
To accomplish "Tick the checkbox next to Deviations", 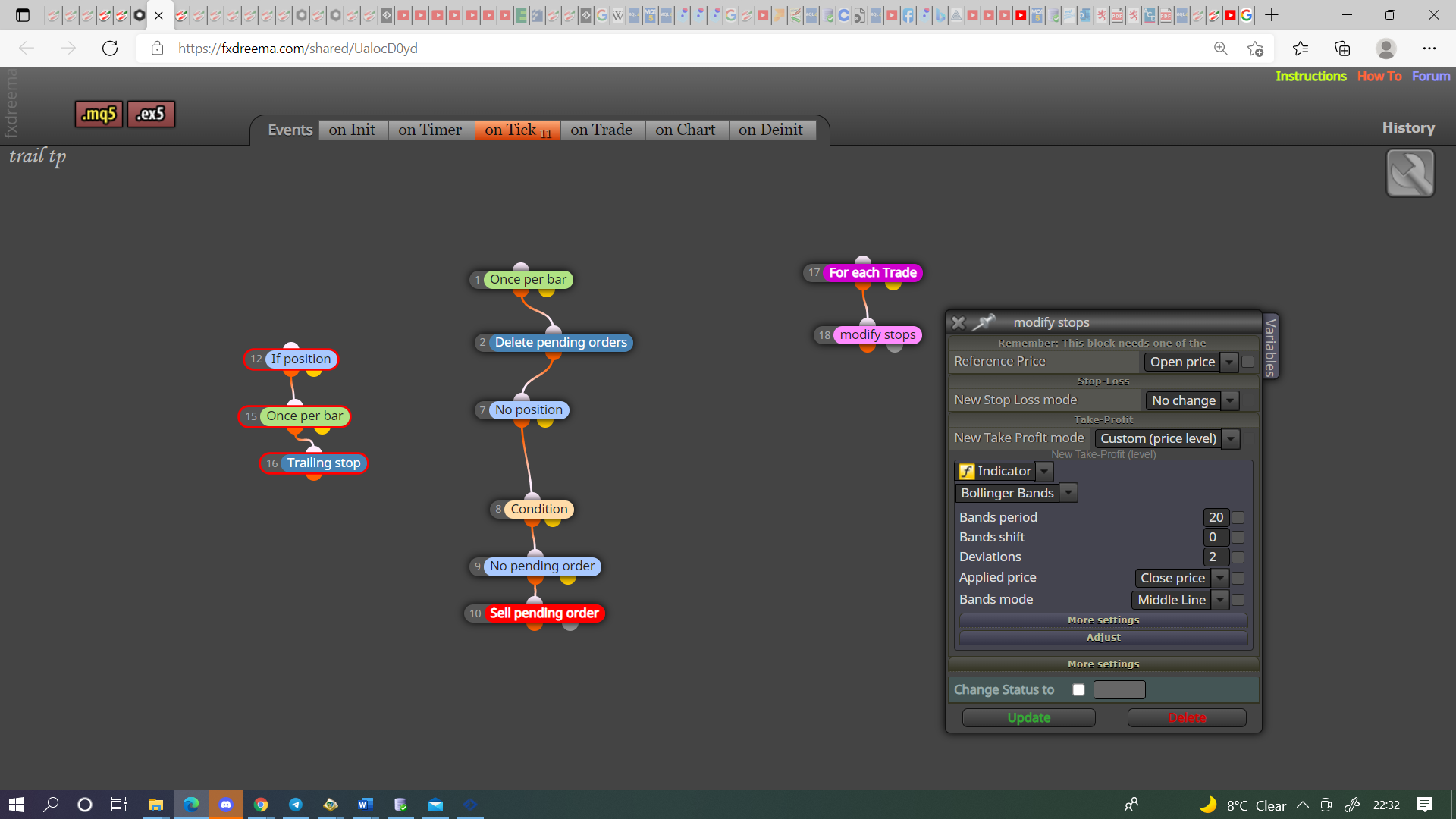I will pyautogui.click(x=1238, y=557).
